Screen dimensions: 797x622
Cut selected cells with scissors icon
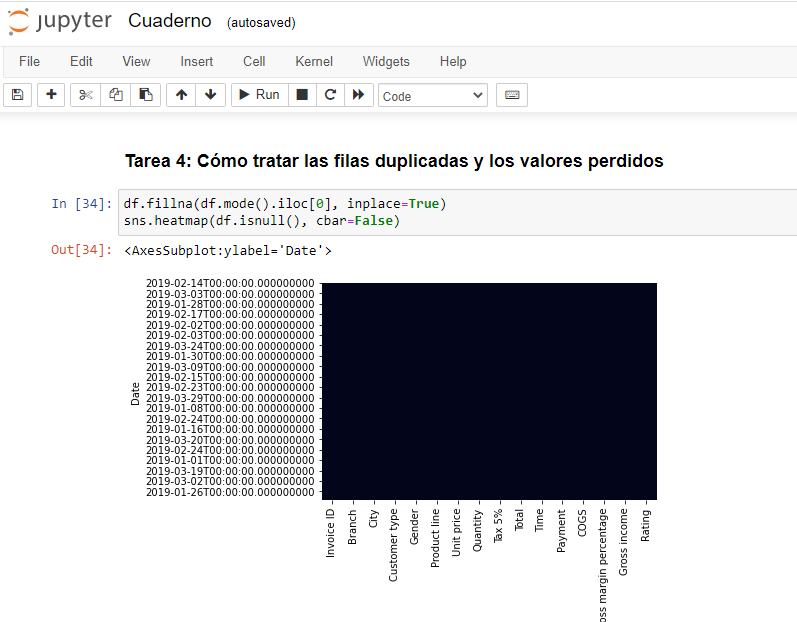(x=85, y=95)
